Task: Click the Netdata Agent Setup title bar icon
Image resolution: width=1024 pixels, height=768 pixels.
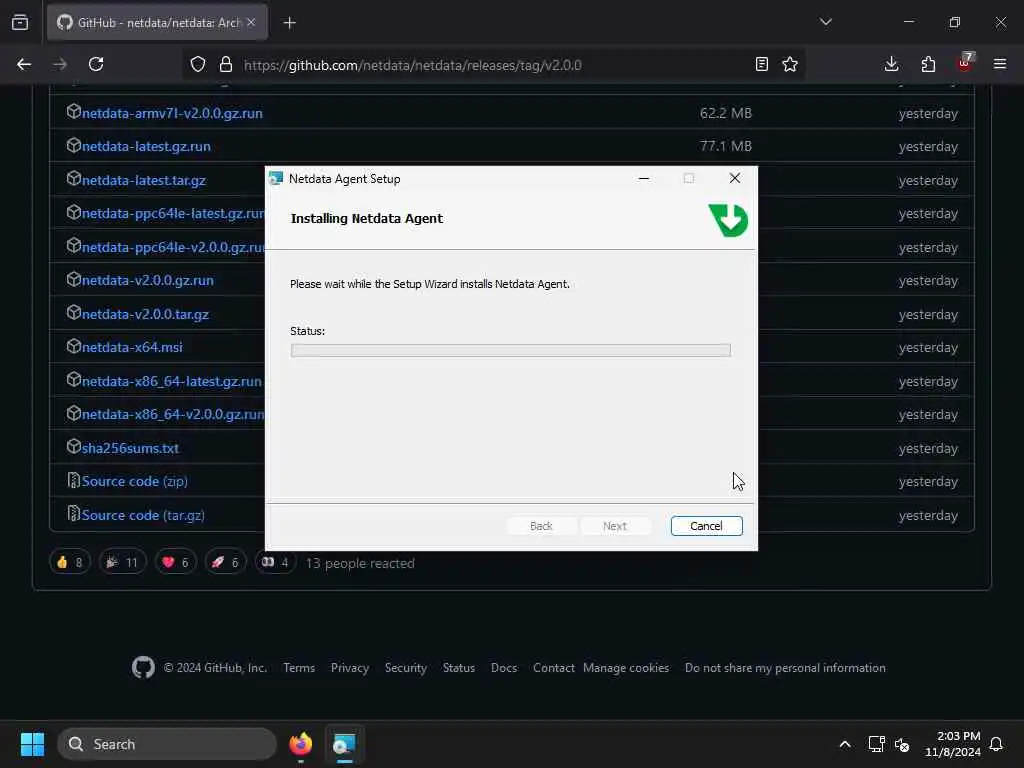Action: coord(276,178)
